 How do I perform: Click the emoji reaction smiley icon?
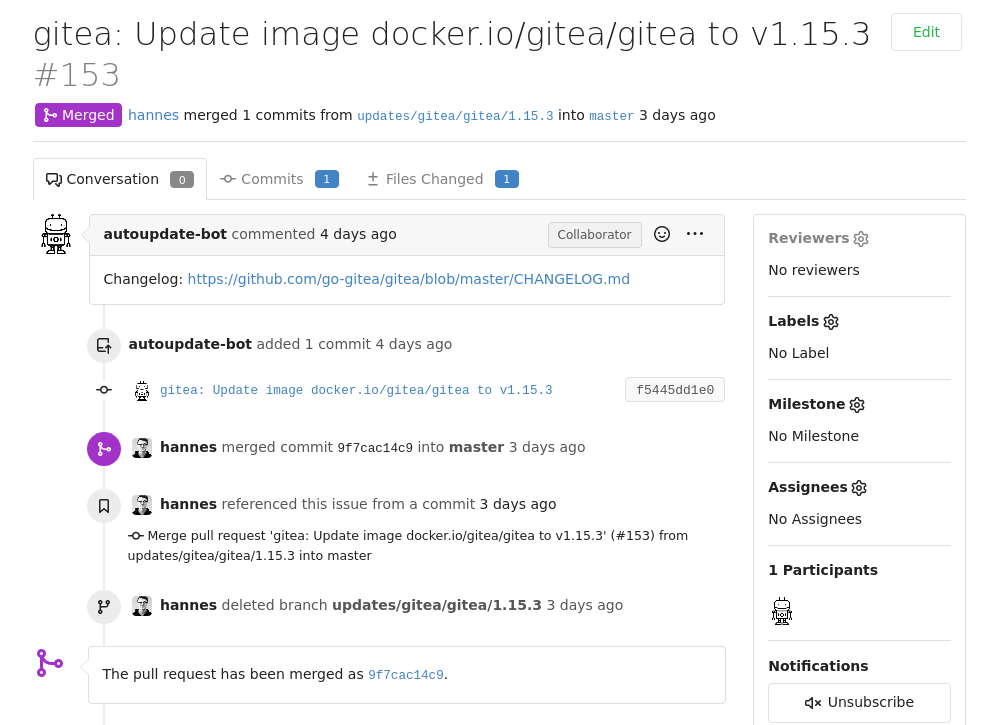[662, 234]
